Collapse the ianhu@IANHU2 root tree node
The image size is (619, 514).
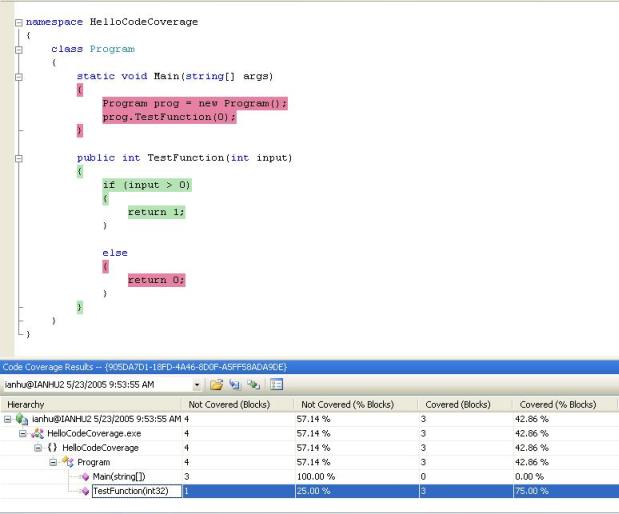tap(8, 419)
